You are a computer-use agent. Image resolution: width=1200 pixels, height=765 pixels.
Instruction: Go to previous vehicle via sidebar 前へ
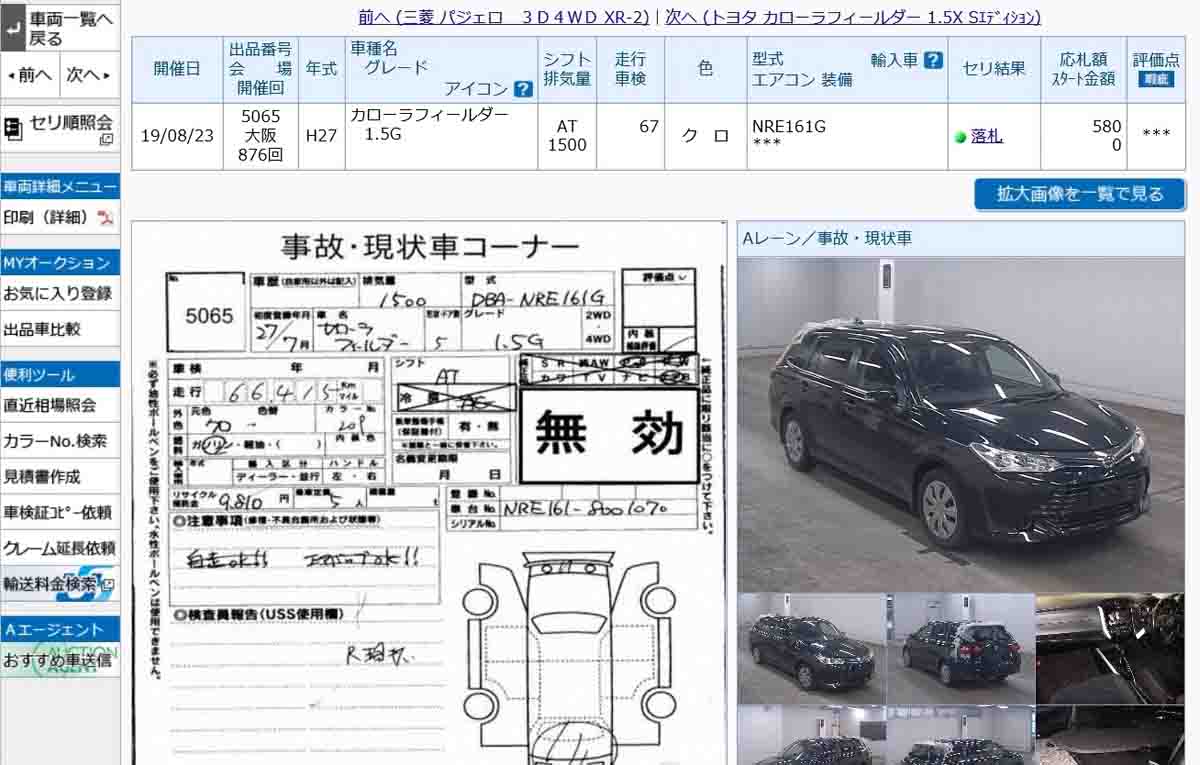29,75
